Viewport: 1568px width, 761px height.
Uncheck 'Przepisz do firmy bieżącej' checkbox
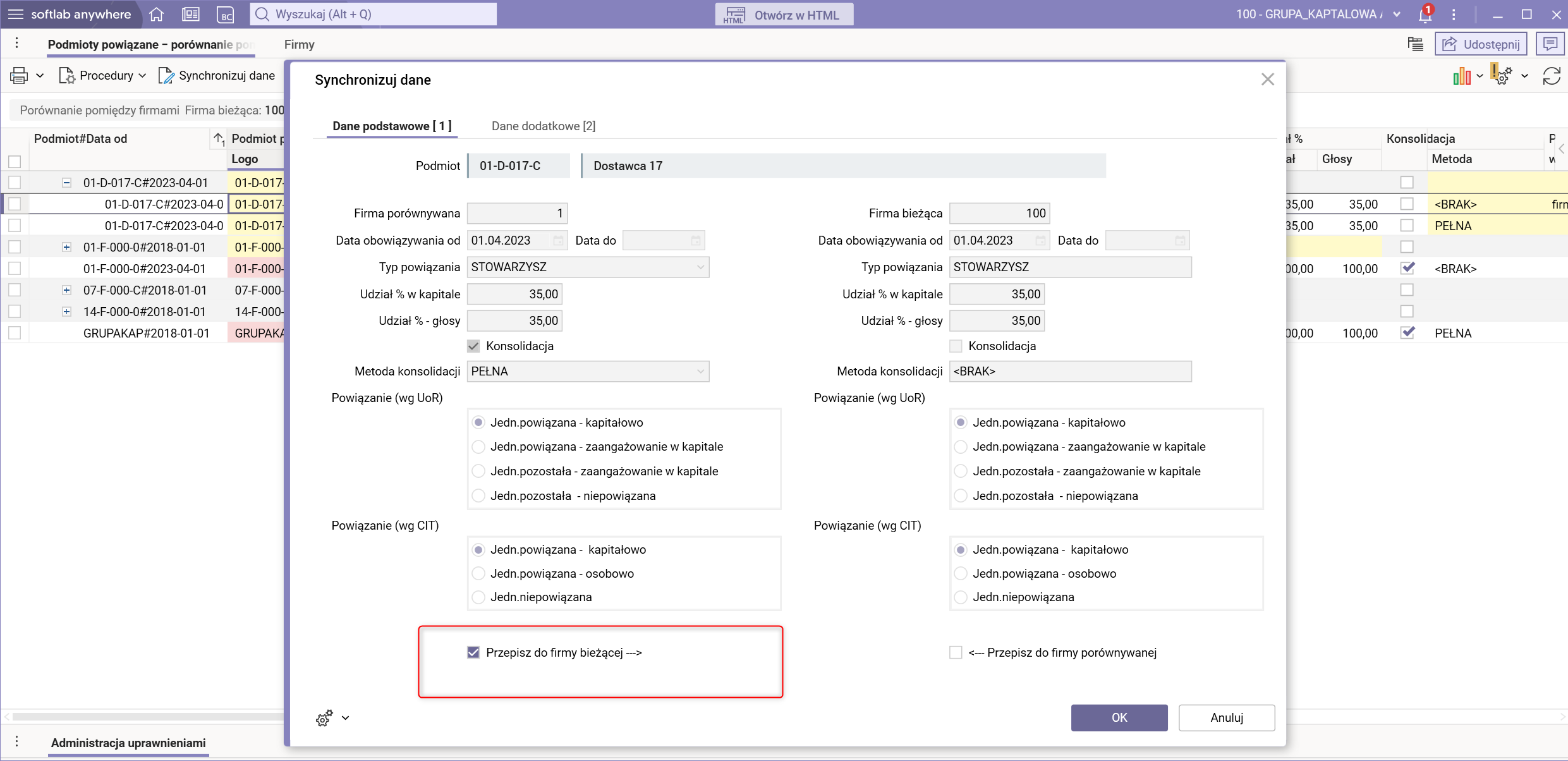point(473,652)
